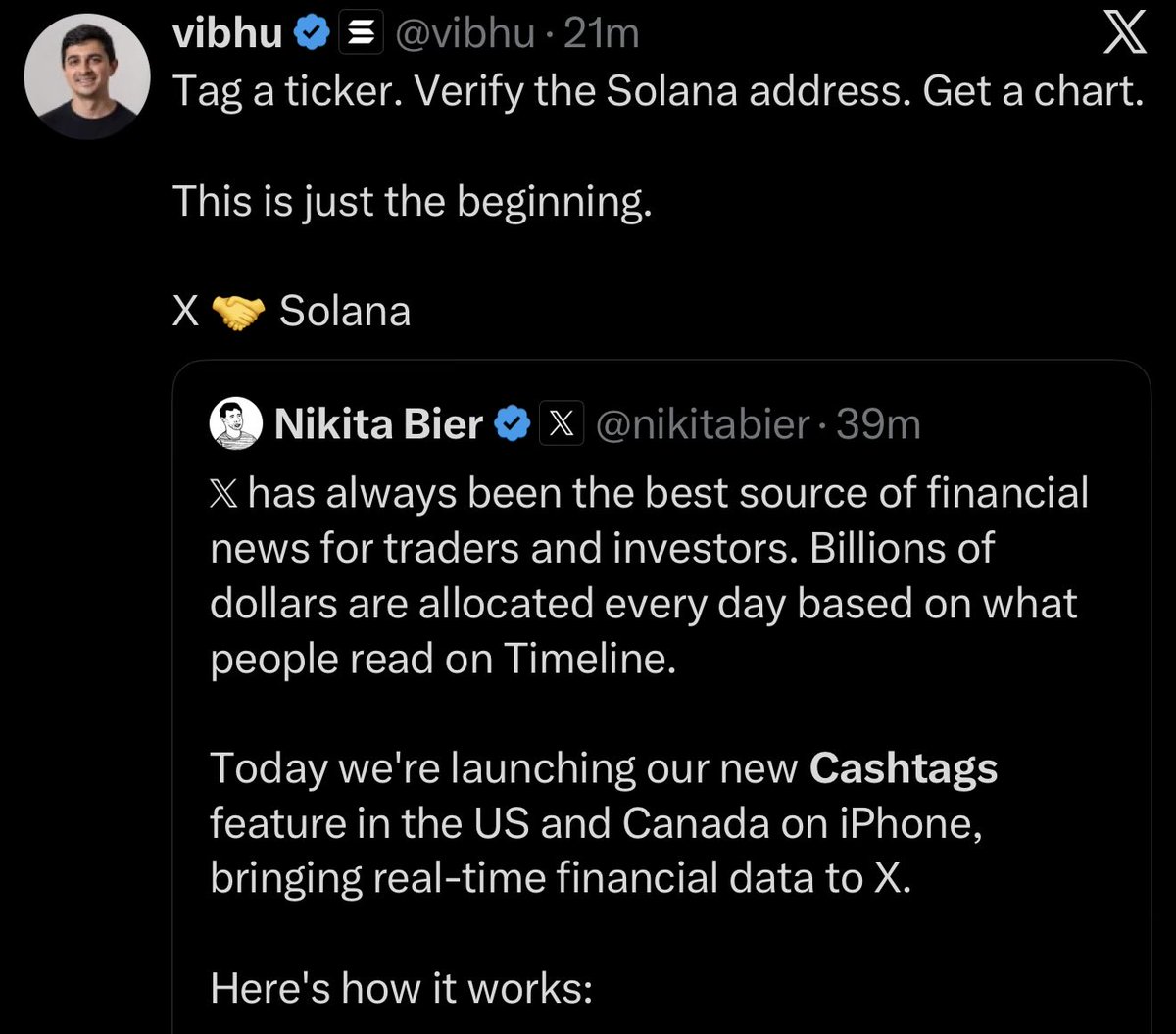Open quoted post at "Here's how it works:"
The width and height of the screenshot is (1176, 1034).
point(401,988)
